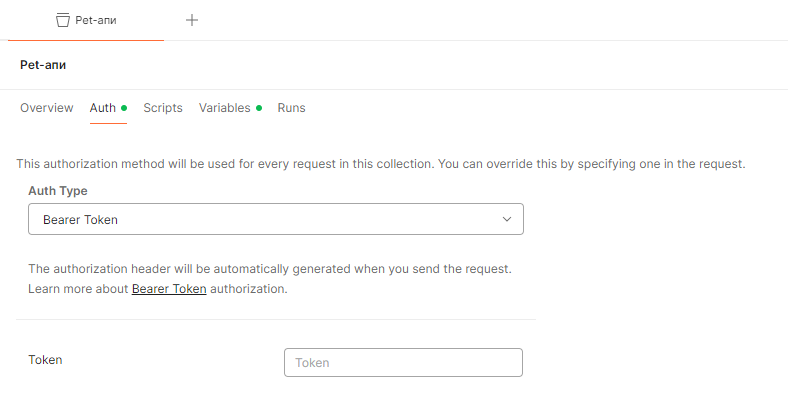This screenshot has width=788, height=416.
Task: Open the Scripts tab
Action: click(162, 108)
